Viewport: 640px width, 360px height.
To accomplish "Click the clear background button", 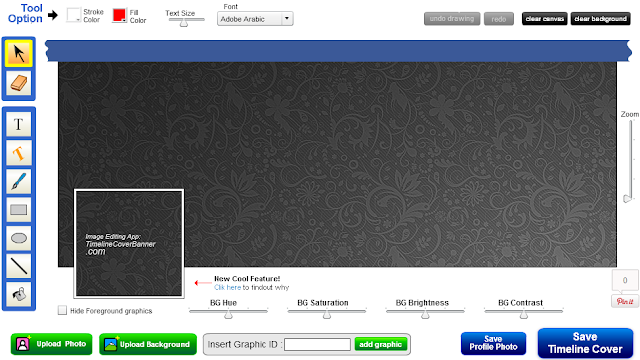I will [600, 19].
